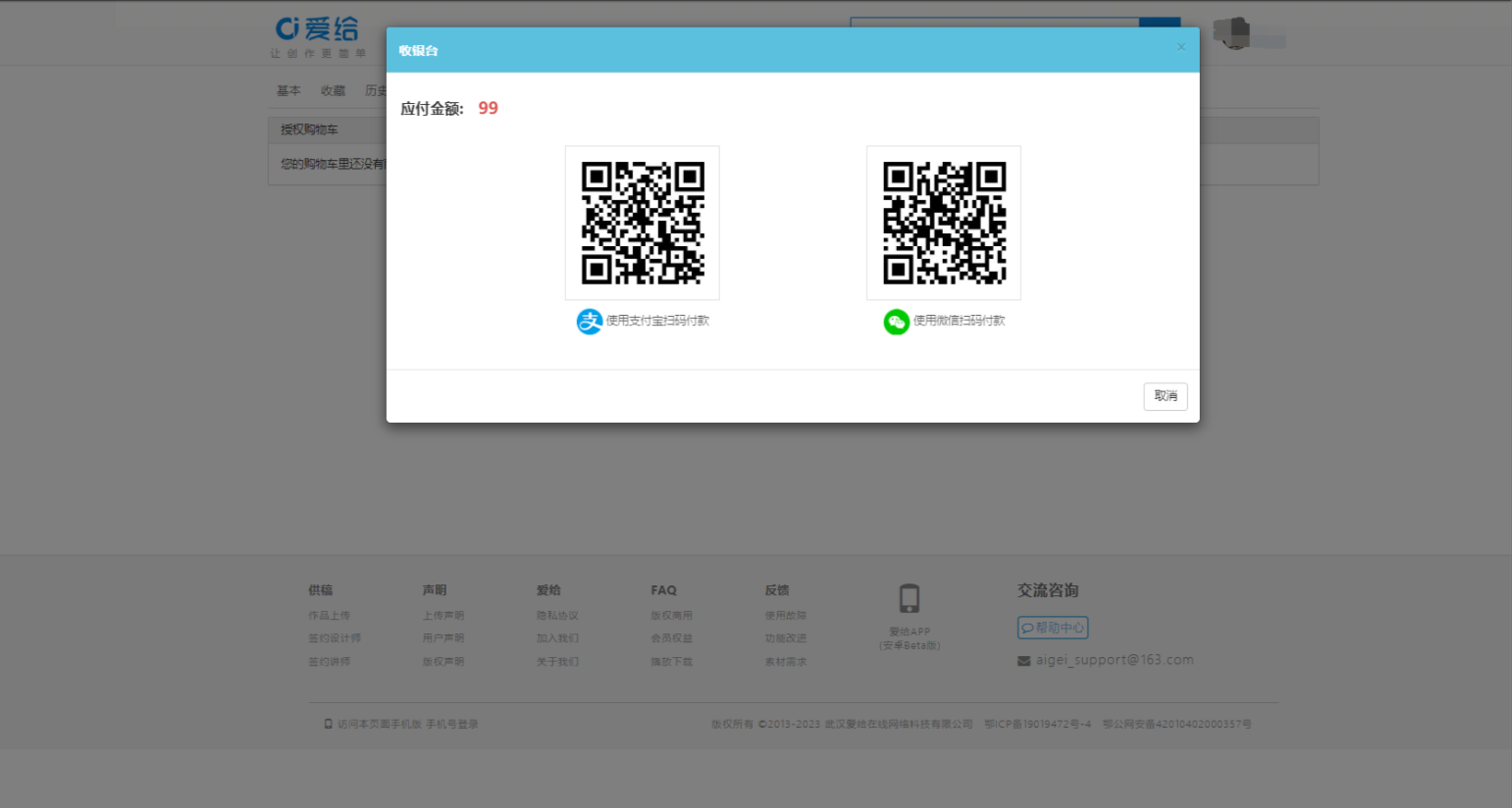
Task: Open the 素材需求 feedback link
Action: 786,662
